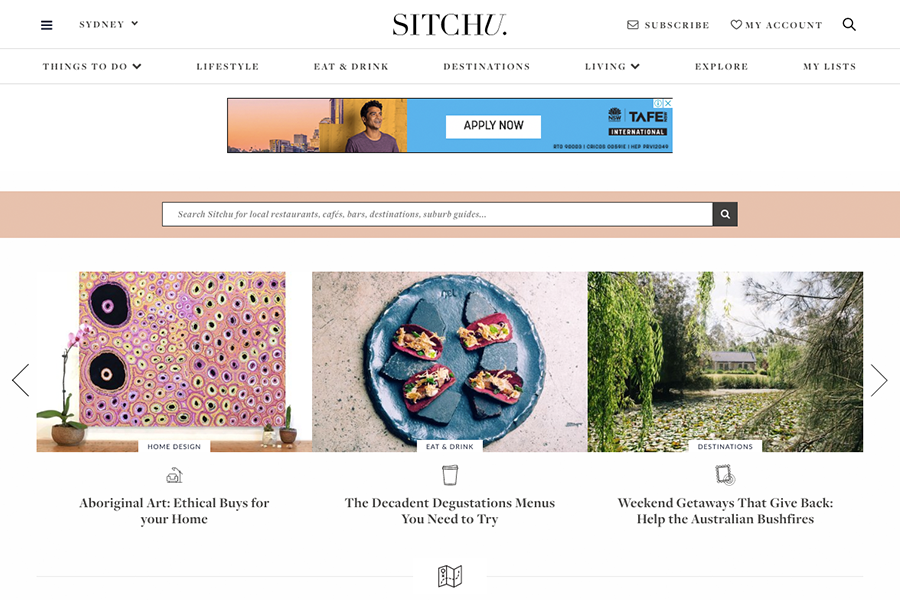Open the Eat & Drink menu item
Viewport: 900px width, 600px height.
pos(351,67)
